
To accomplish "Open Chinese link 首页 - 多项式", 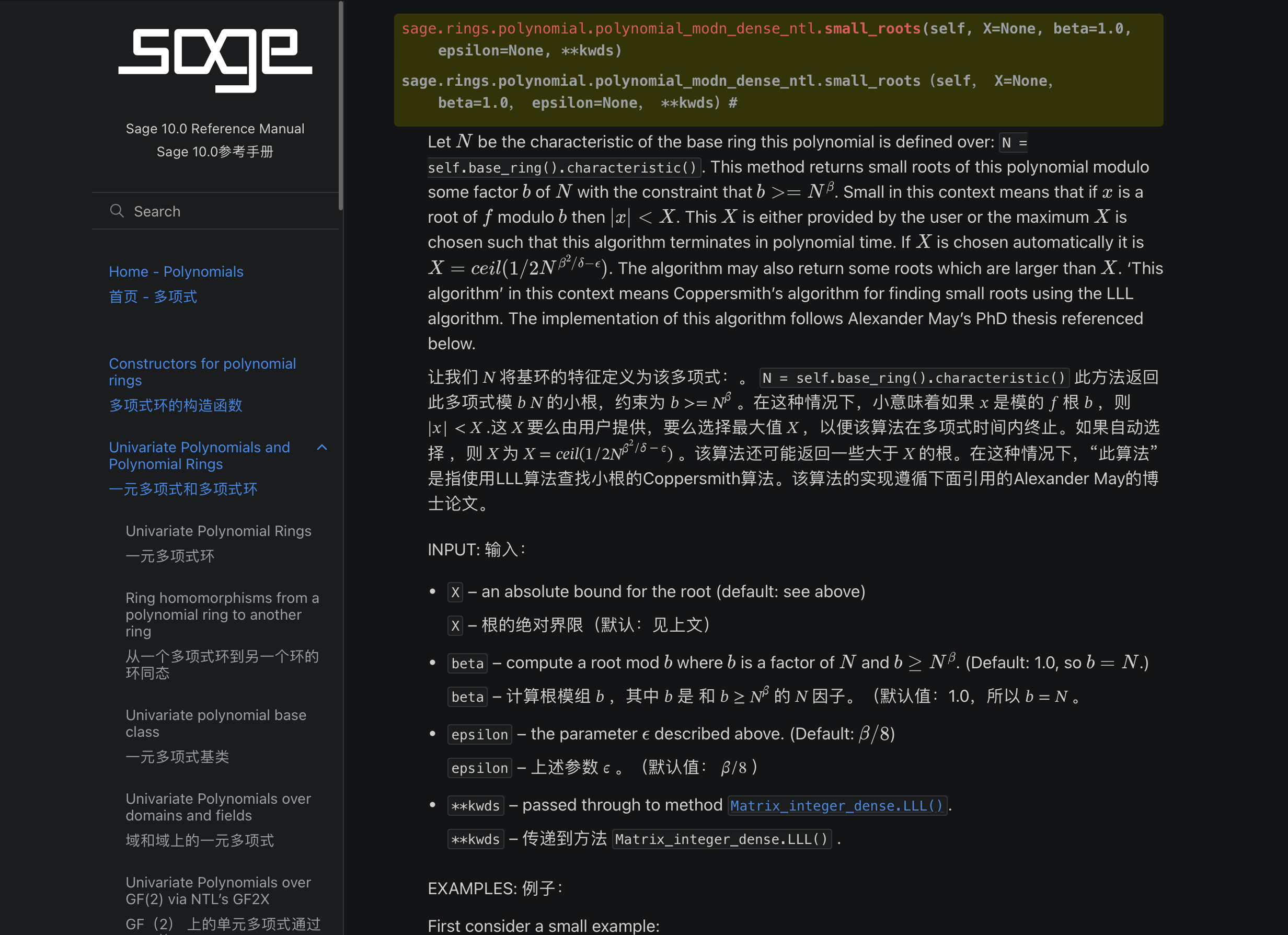I will coord(153,297).
